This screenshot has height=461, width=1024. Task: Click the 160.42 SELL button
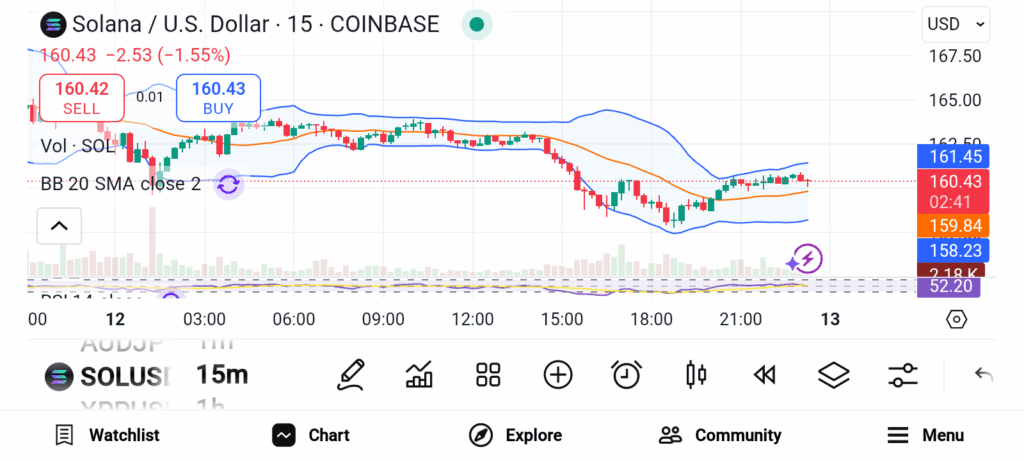(82, 98)
